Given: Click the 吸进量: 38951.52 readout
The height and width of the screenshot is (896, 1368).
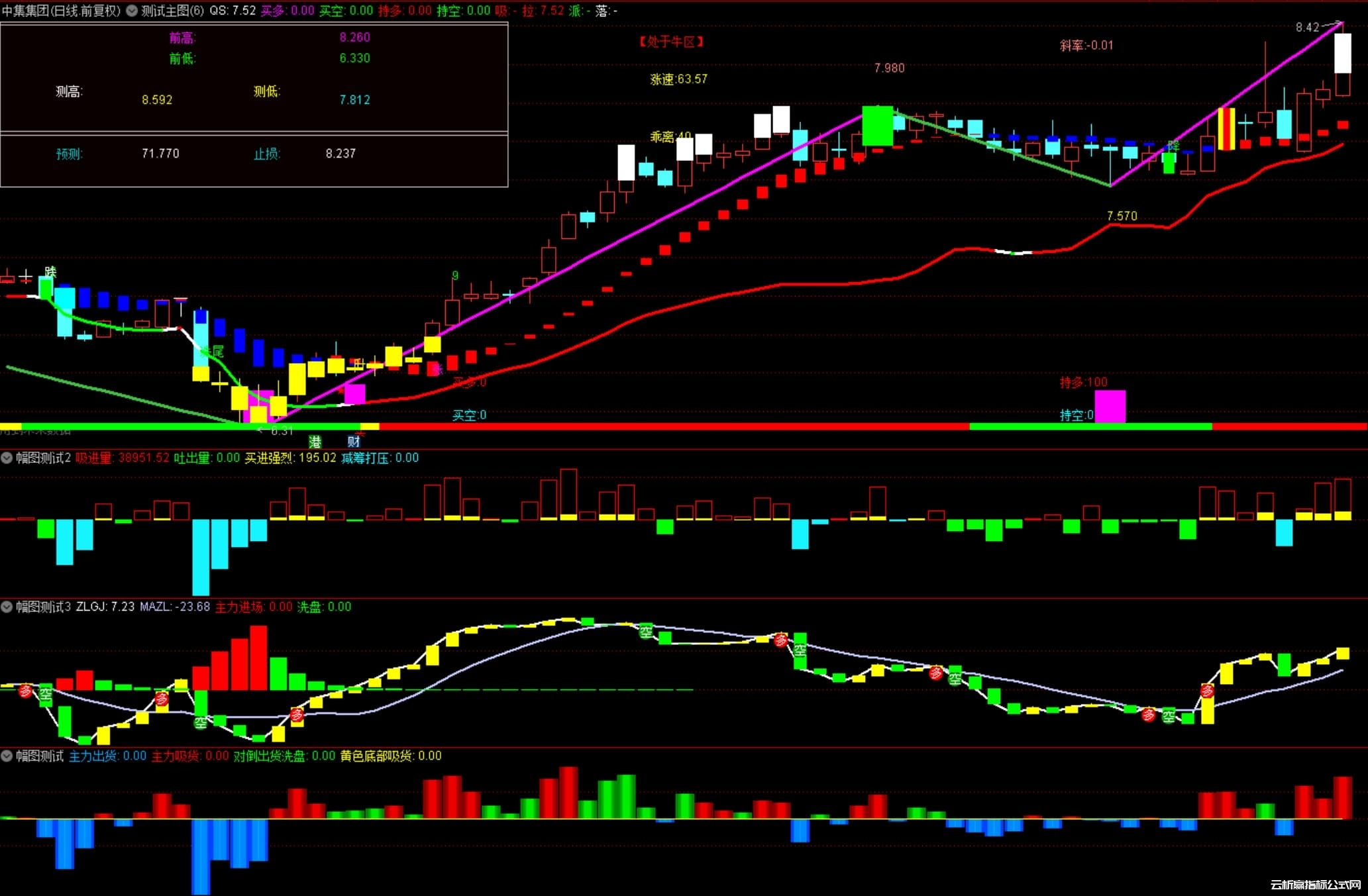Looking at the screenshot, I should click(x=123, y=458).
